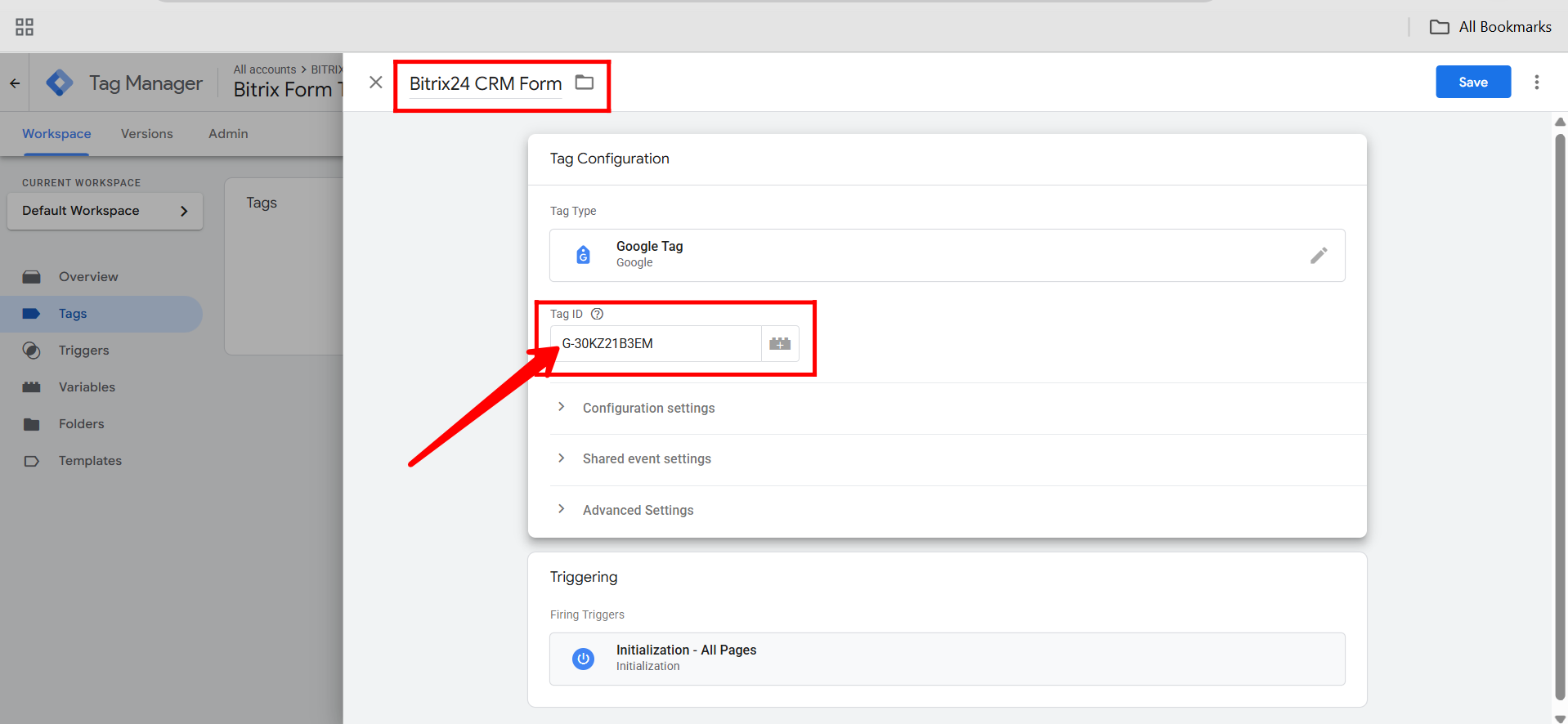
Task: Edit the Bitrix24 CRM Form tag name
Action: (486, 83)
